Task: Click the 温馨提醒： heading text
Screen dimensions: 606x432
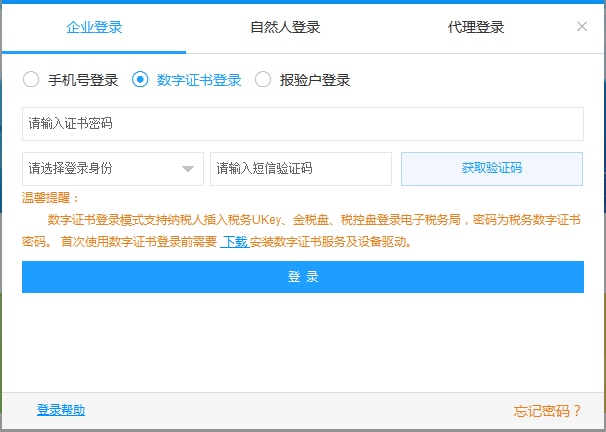Action: click(51, 198)
